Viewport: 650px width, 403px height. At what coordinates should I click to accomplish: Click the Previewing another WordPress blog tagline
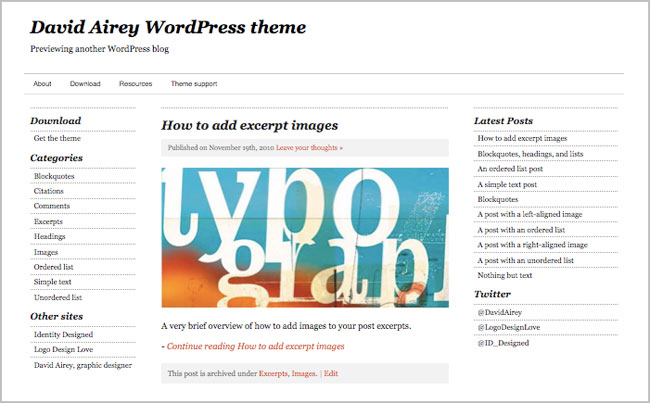tap(99, 49)
